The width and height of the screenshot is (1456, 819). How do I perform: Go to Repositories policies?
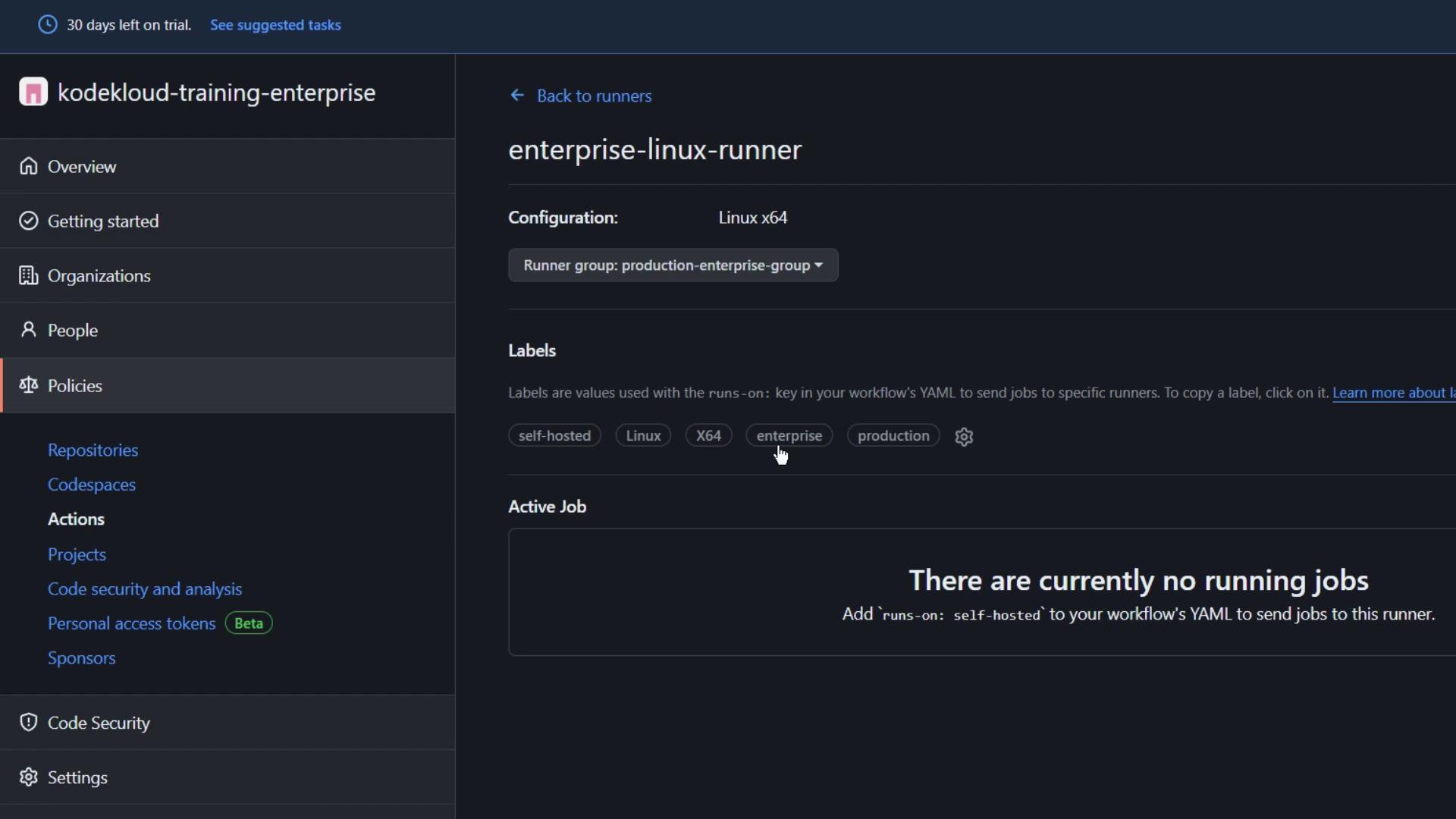tap(93, 450)
